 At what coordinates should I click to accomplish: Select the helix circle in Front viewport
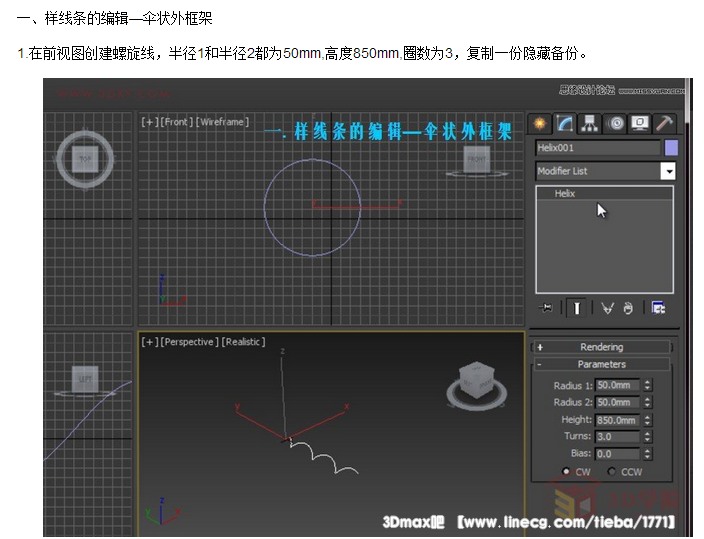265,208
